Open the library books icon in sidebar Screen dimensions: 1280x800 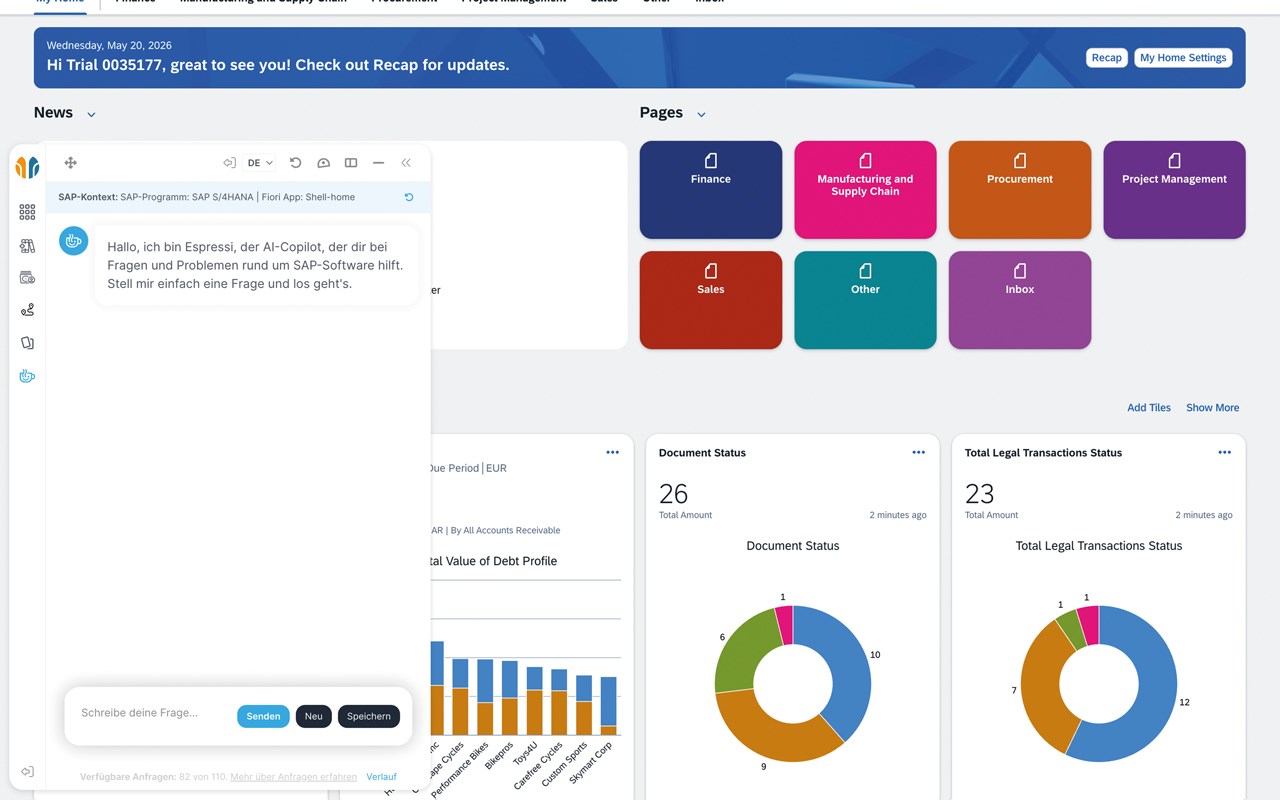[x=27, y=245]
